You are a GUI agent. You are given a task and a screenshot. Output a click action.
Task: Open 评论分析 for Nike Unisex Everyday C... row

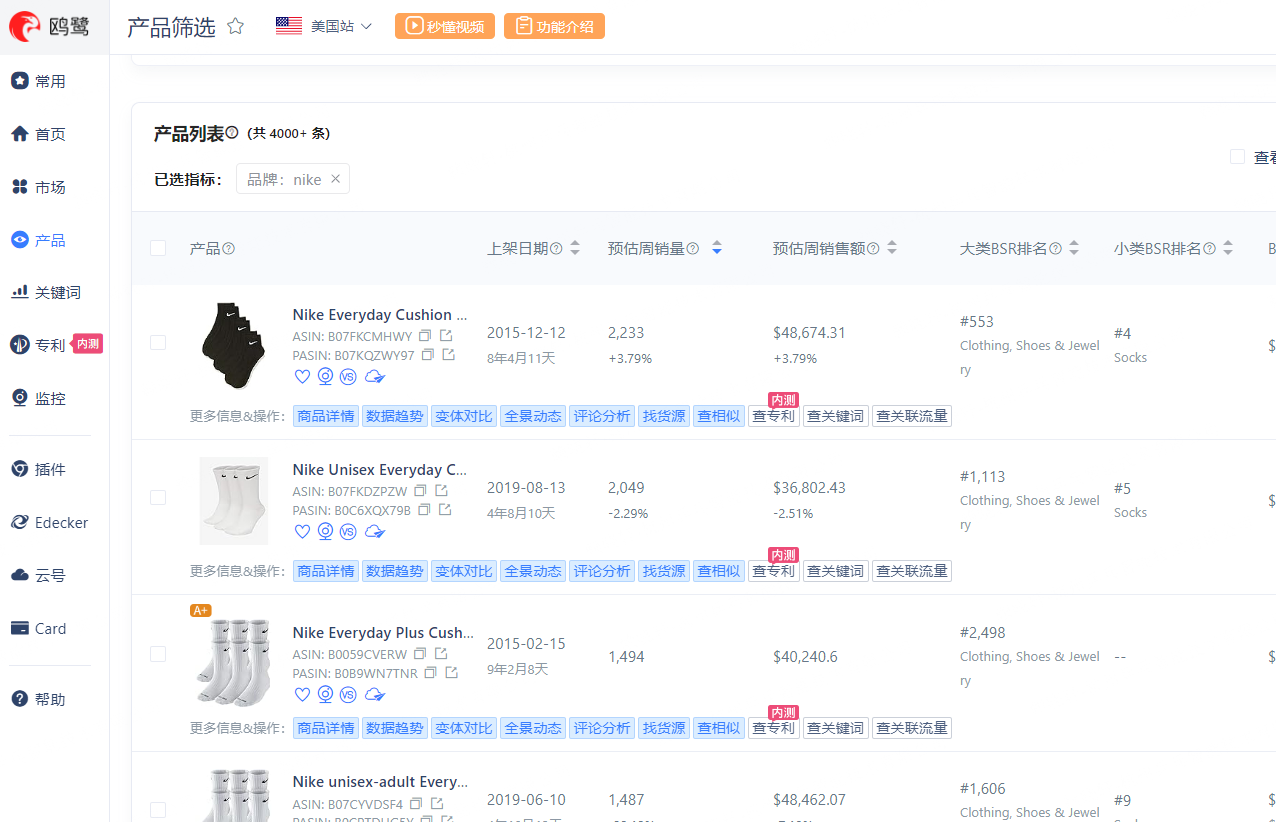click(x=601, y=571)
